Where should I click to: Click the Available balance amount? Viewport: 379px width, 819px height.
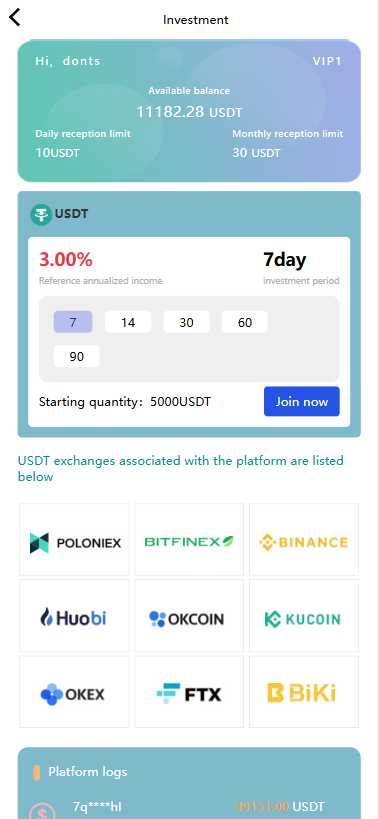190,112
